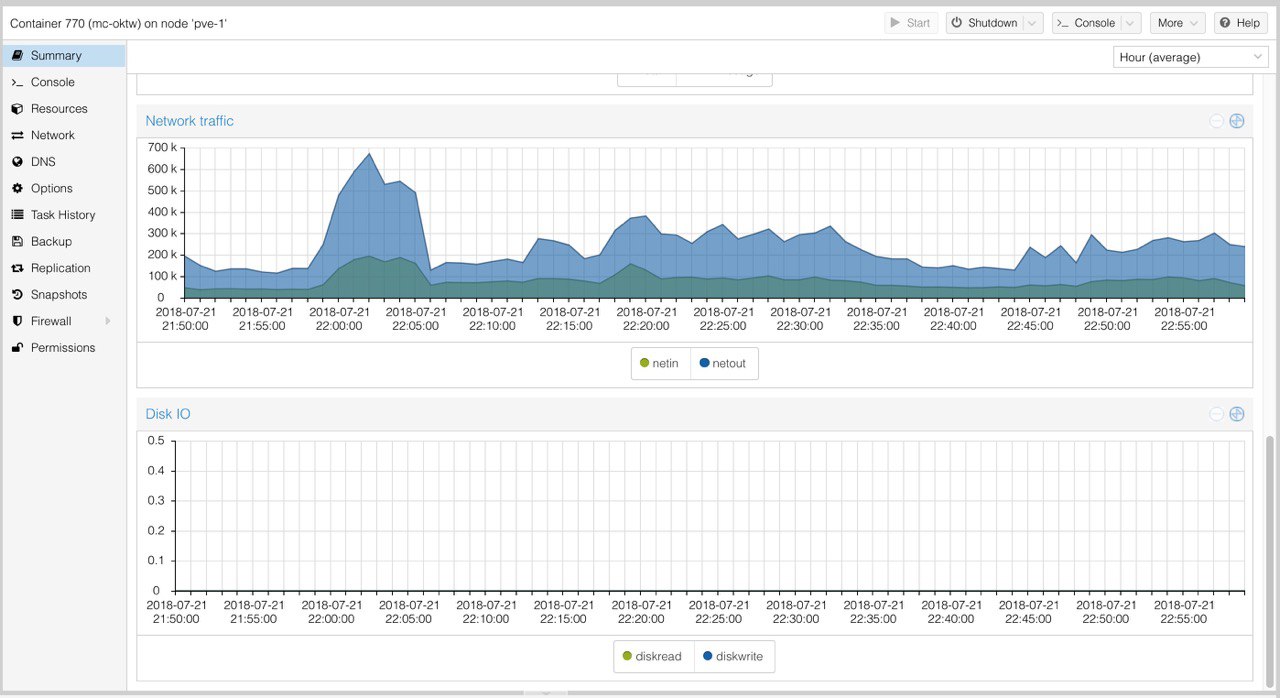
Task: Click the Help button
Action: pos(1240,23)
